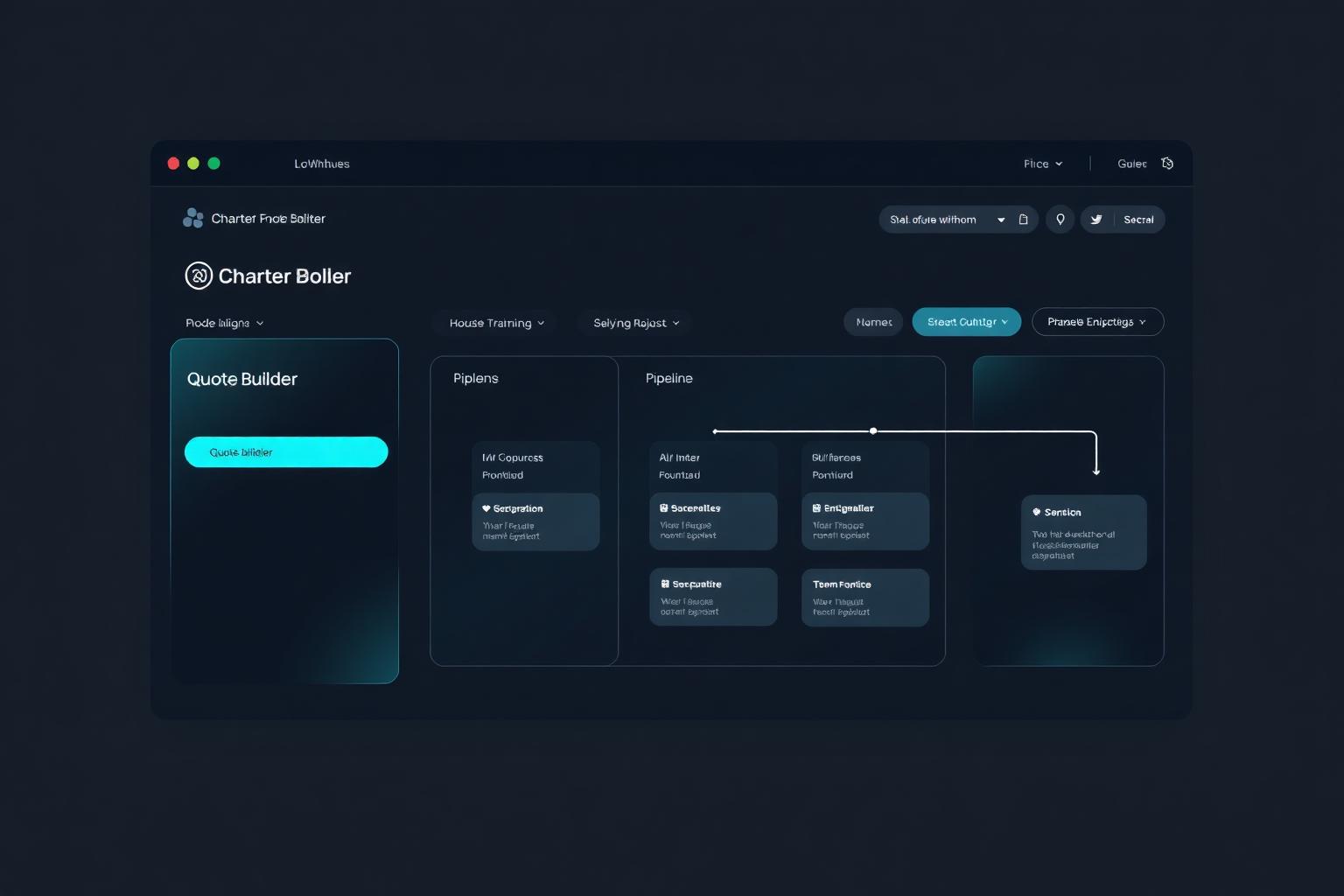Click the IAf Copuross Prontiied label

tap(513, 466)
